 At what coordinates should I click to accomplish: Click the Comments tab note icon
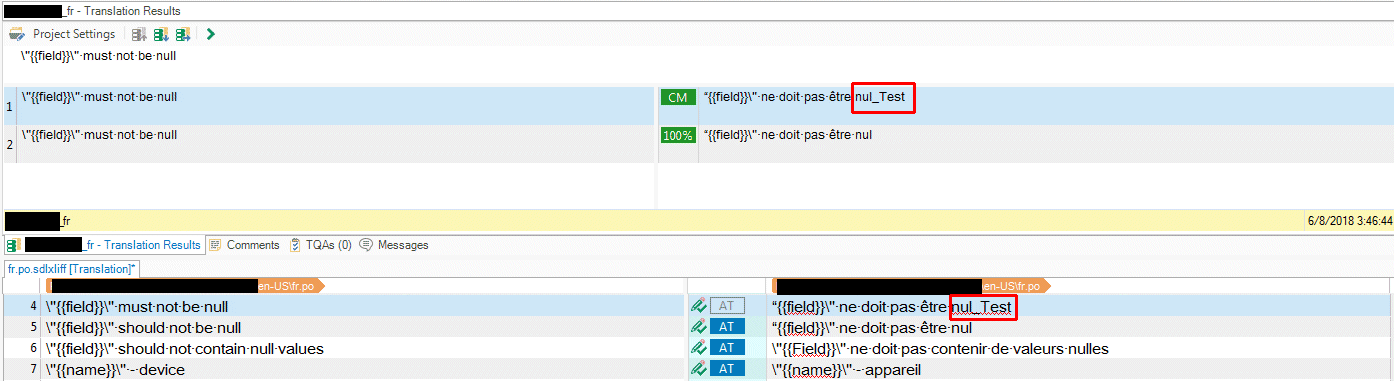point(215,245)
